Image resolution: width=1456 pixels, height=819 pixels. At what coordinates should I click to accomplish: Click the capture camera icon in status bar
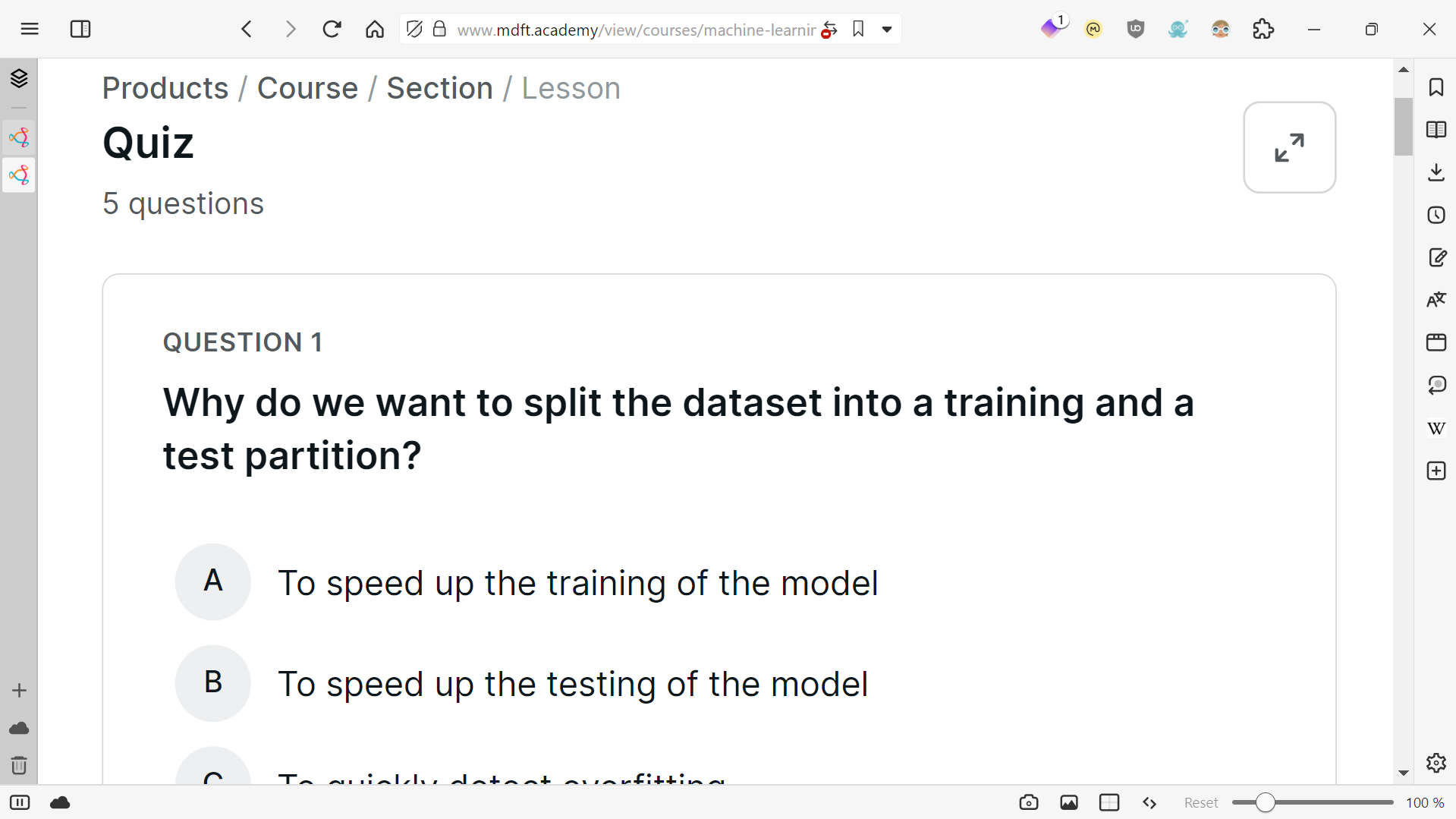tap(1028, 802)
